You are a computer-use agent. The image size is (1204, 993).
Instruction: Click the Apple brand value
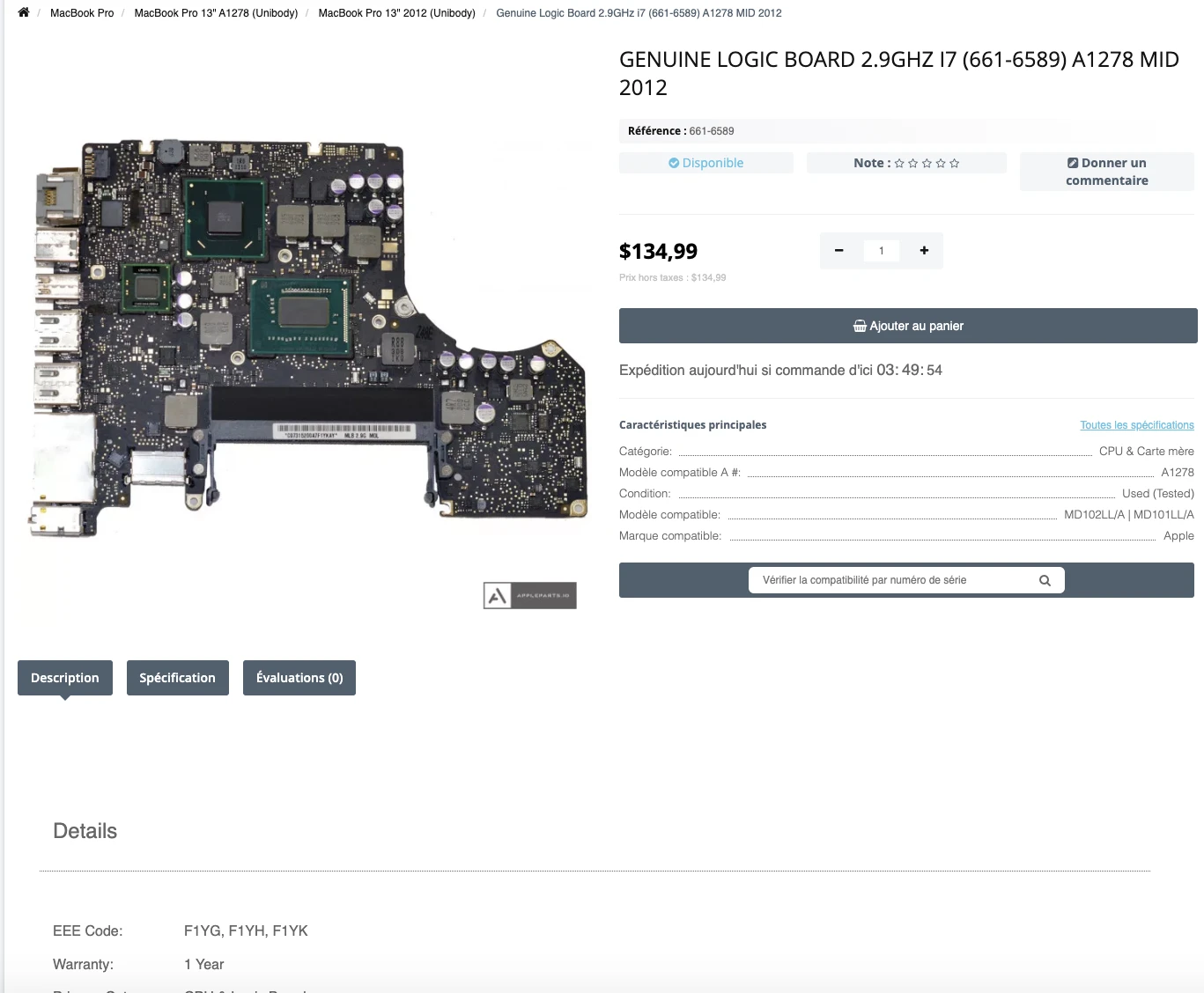tap(1178, 535)
